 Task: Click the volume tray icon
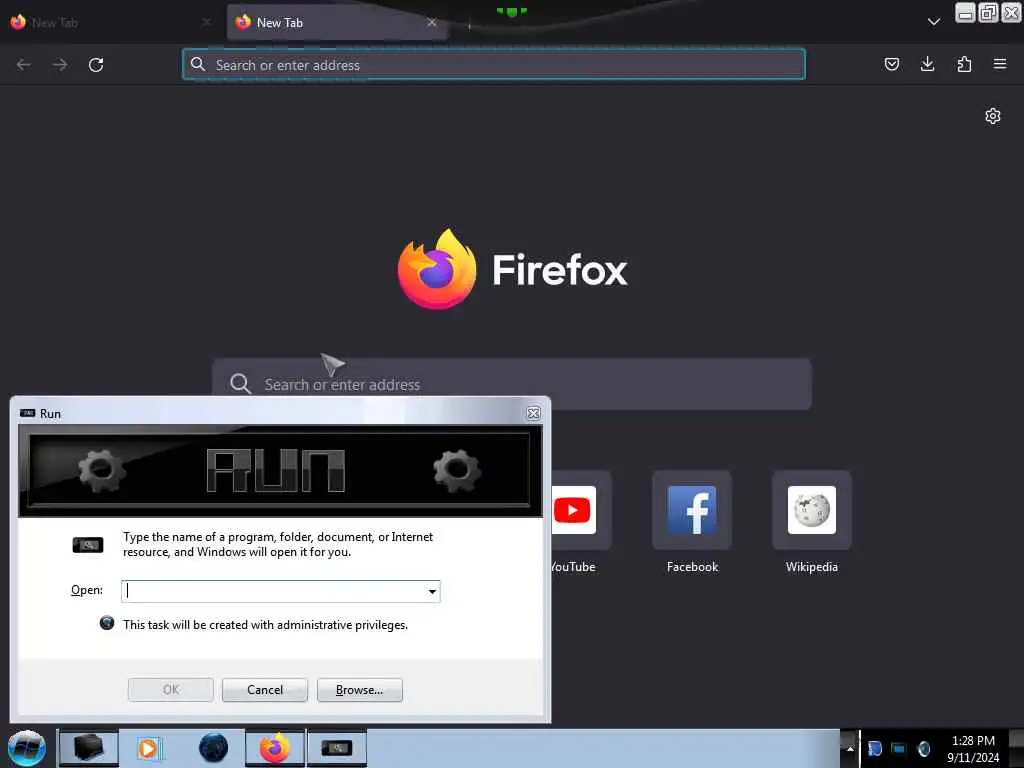pos(923,748)
